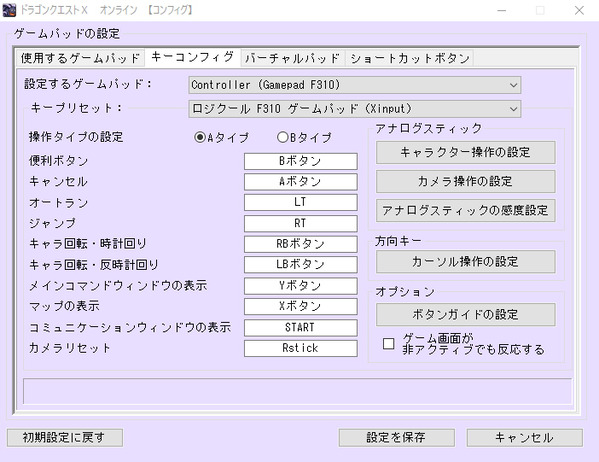Switch to the ショートカットボタン tab

[410, 58]
